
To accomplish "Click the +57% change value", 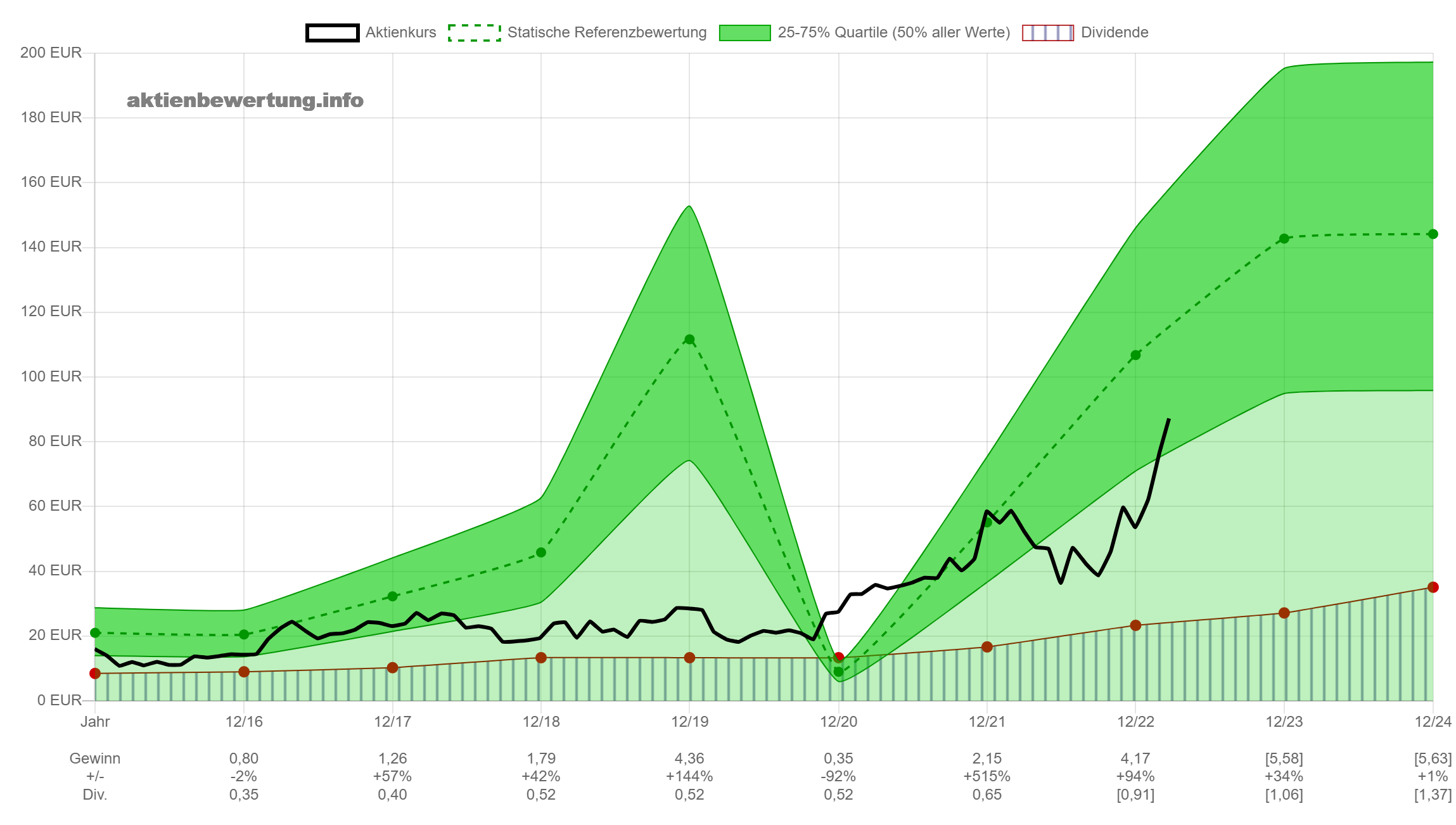I will click(392, 776).
